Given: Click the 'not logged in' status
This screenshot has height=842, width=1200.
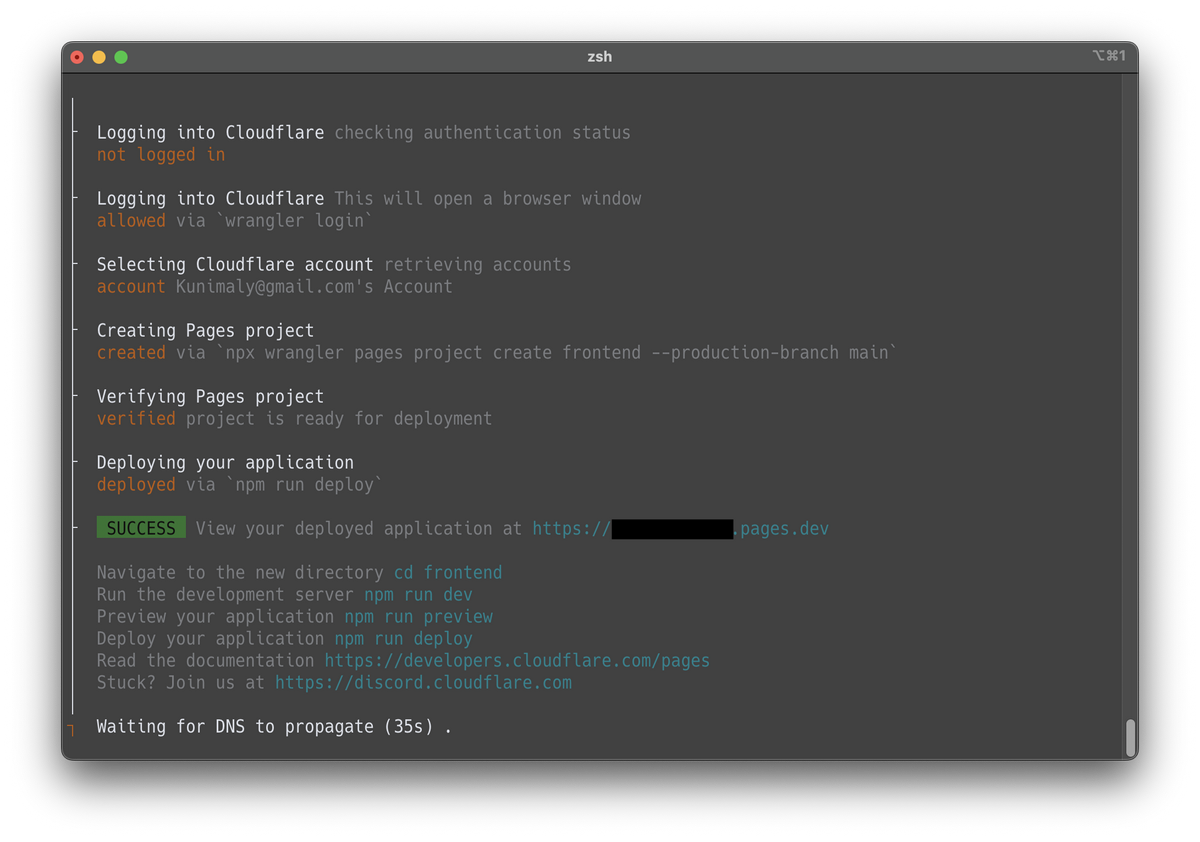Looking at the screenshot, I should pos(161,155).
